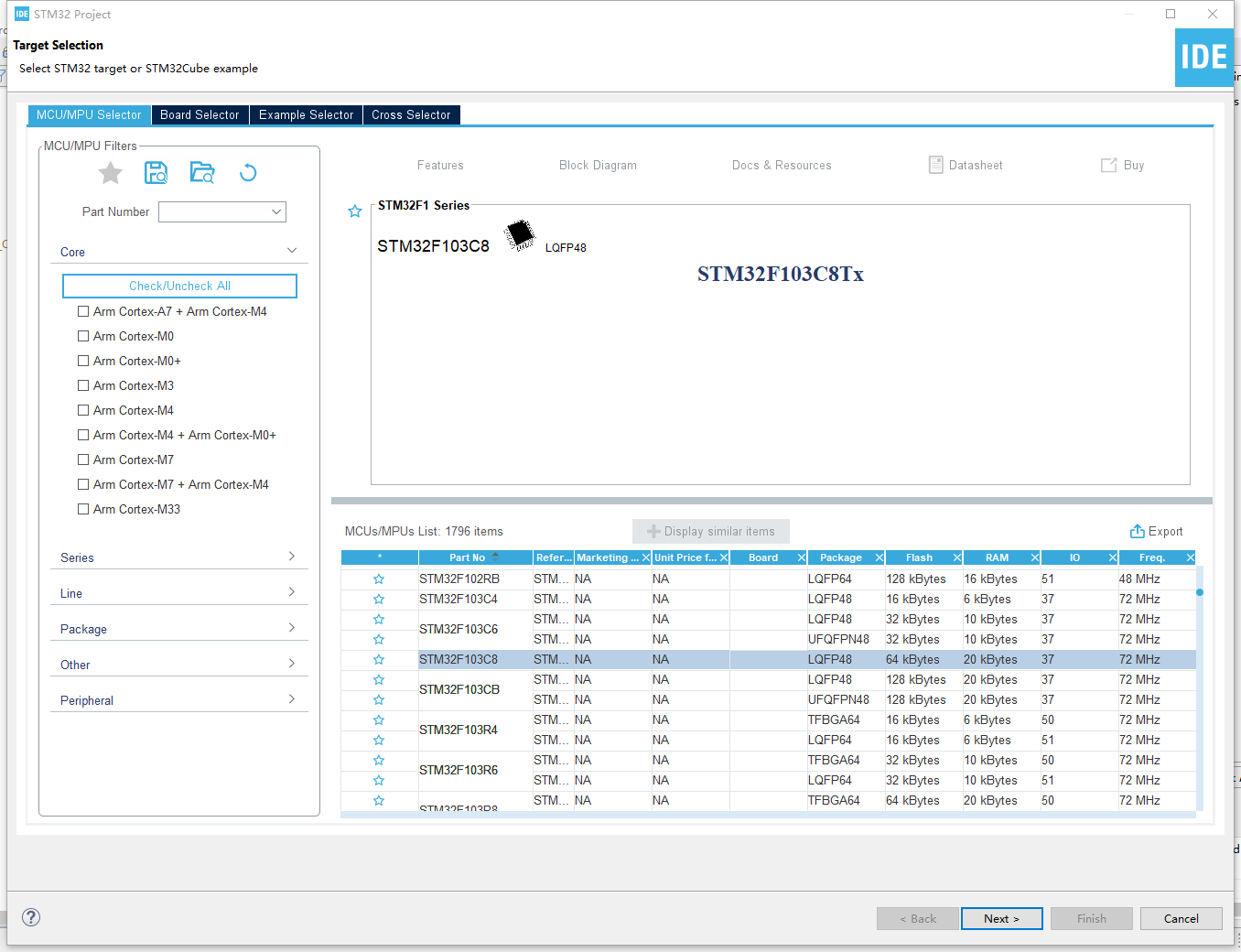Click the Refer... column header
Viewport: 1241px width, 952px height.
pos(554,557)
